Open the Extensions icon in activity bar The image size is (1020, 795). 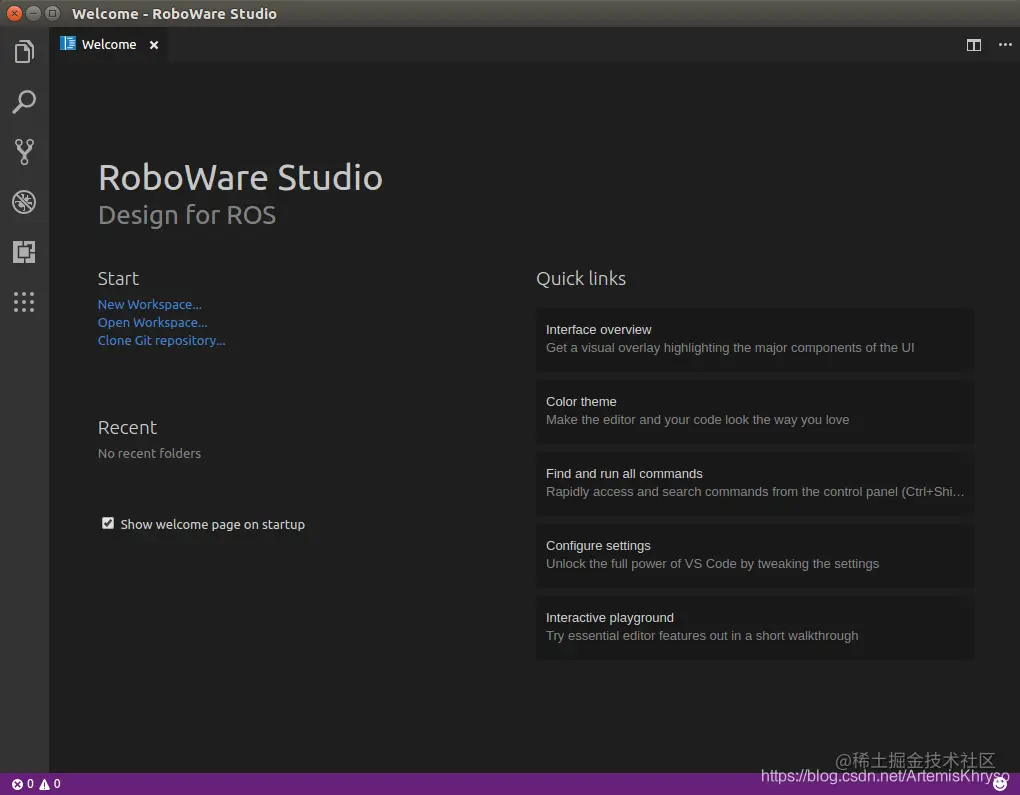(24, 252)
